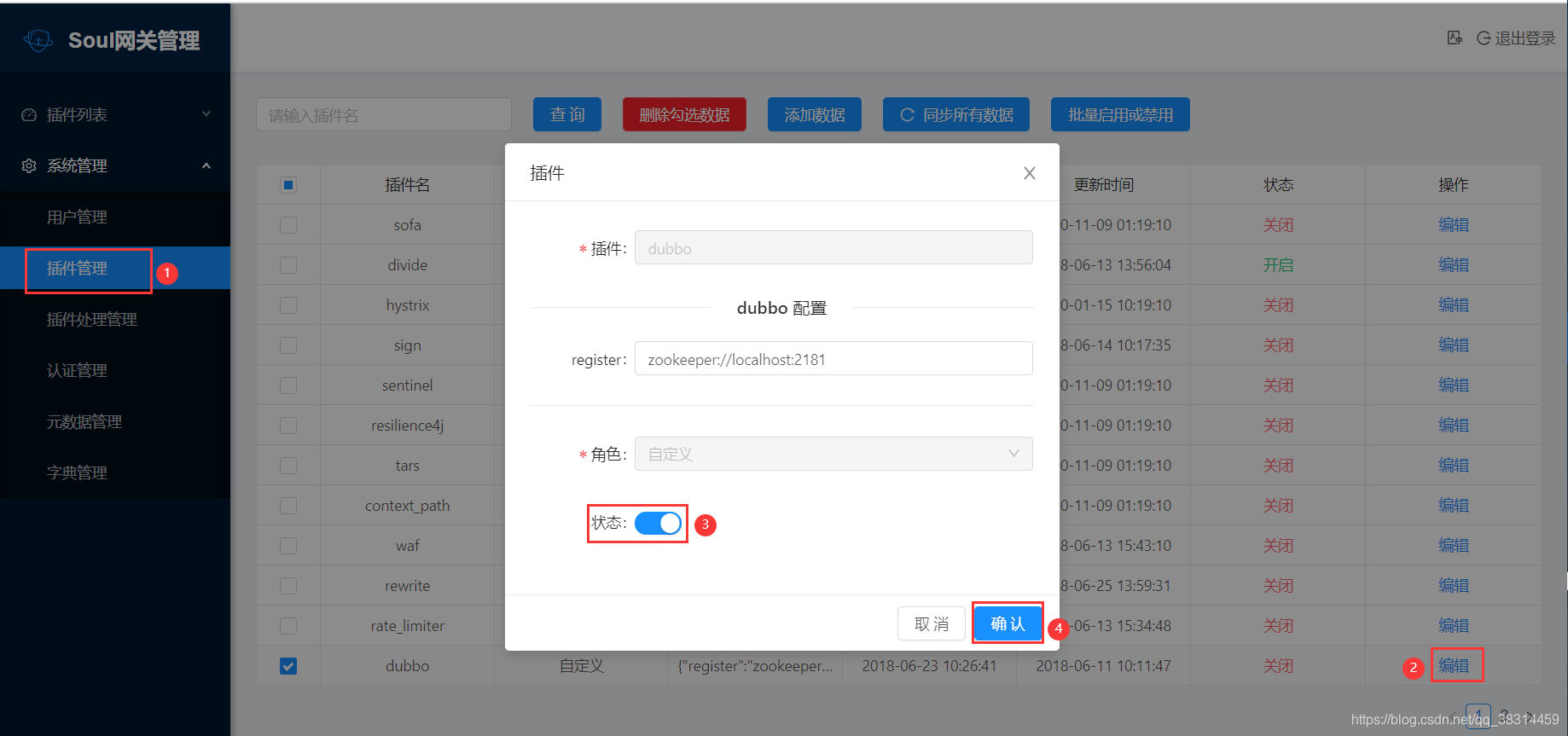
Task: Check the waf row checkbox
Action: [288, 546]
